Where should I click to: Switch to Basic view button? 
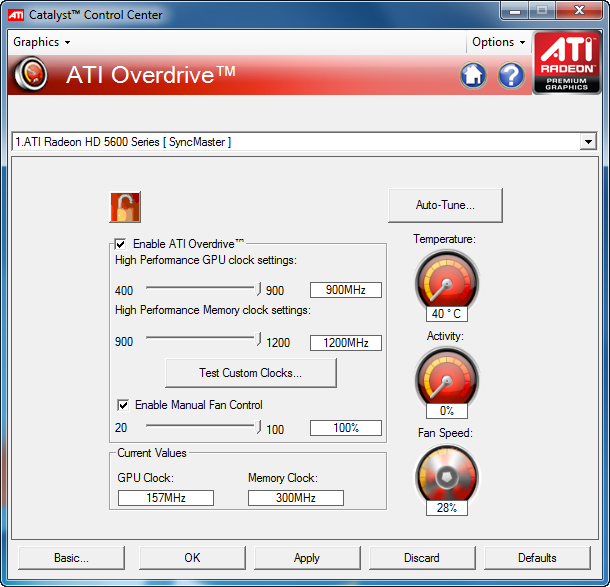[71, 558]
